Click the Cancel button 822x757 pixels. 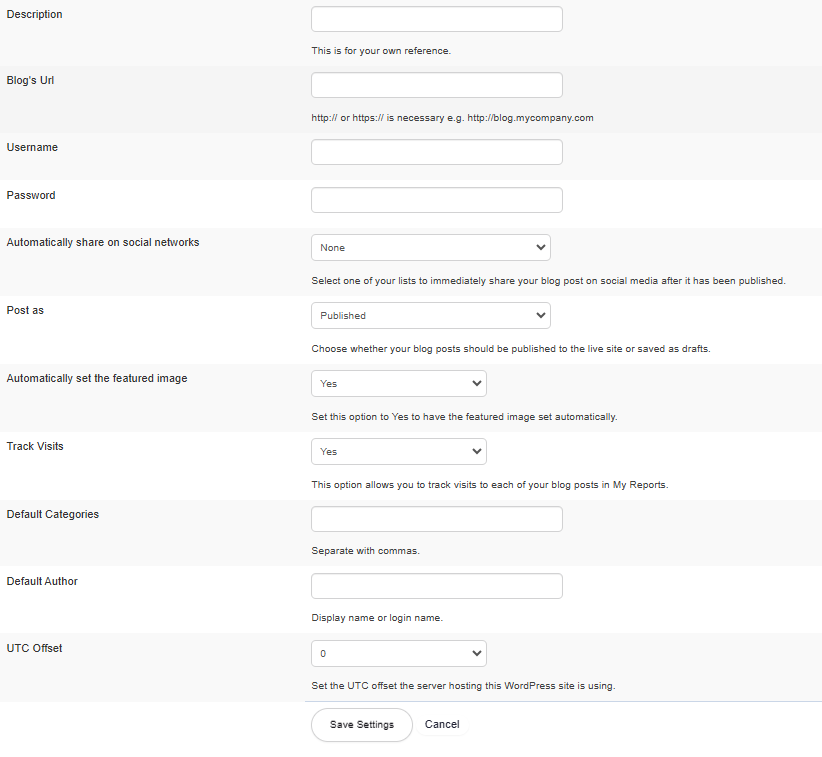442,724
